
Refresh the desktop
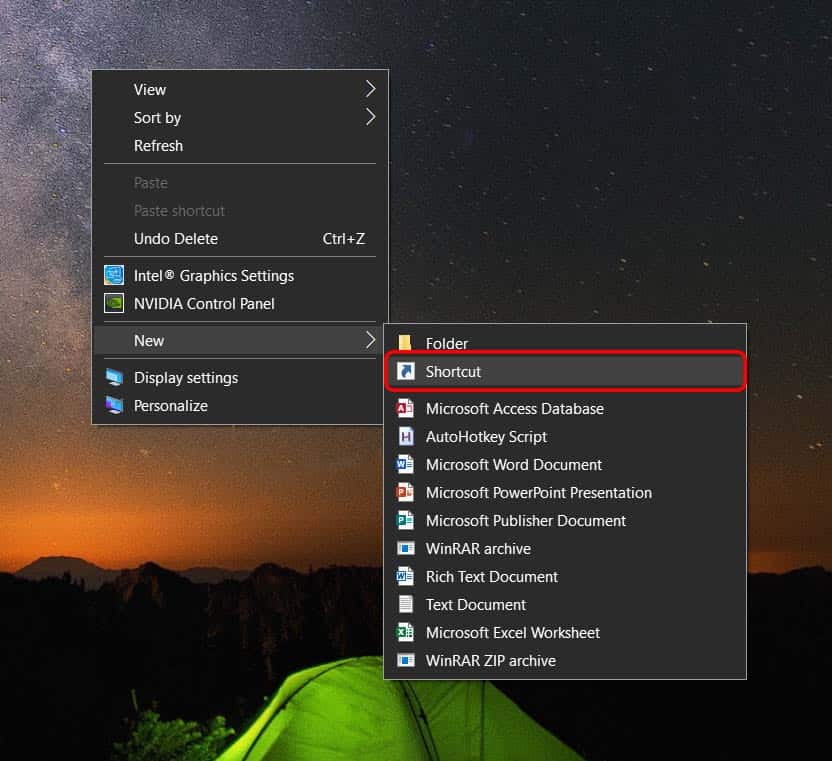158,145
